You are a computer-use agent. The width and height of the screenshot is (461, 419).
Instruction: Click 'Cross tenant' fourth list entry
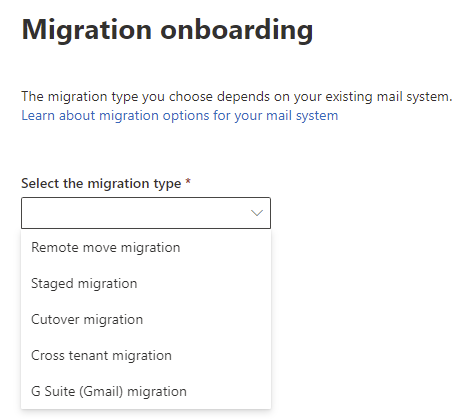coord(70,356)
